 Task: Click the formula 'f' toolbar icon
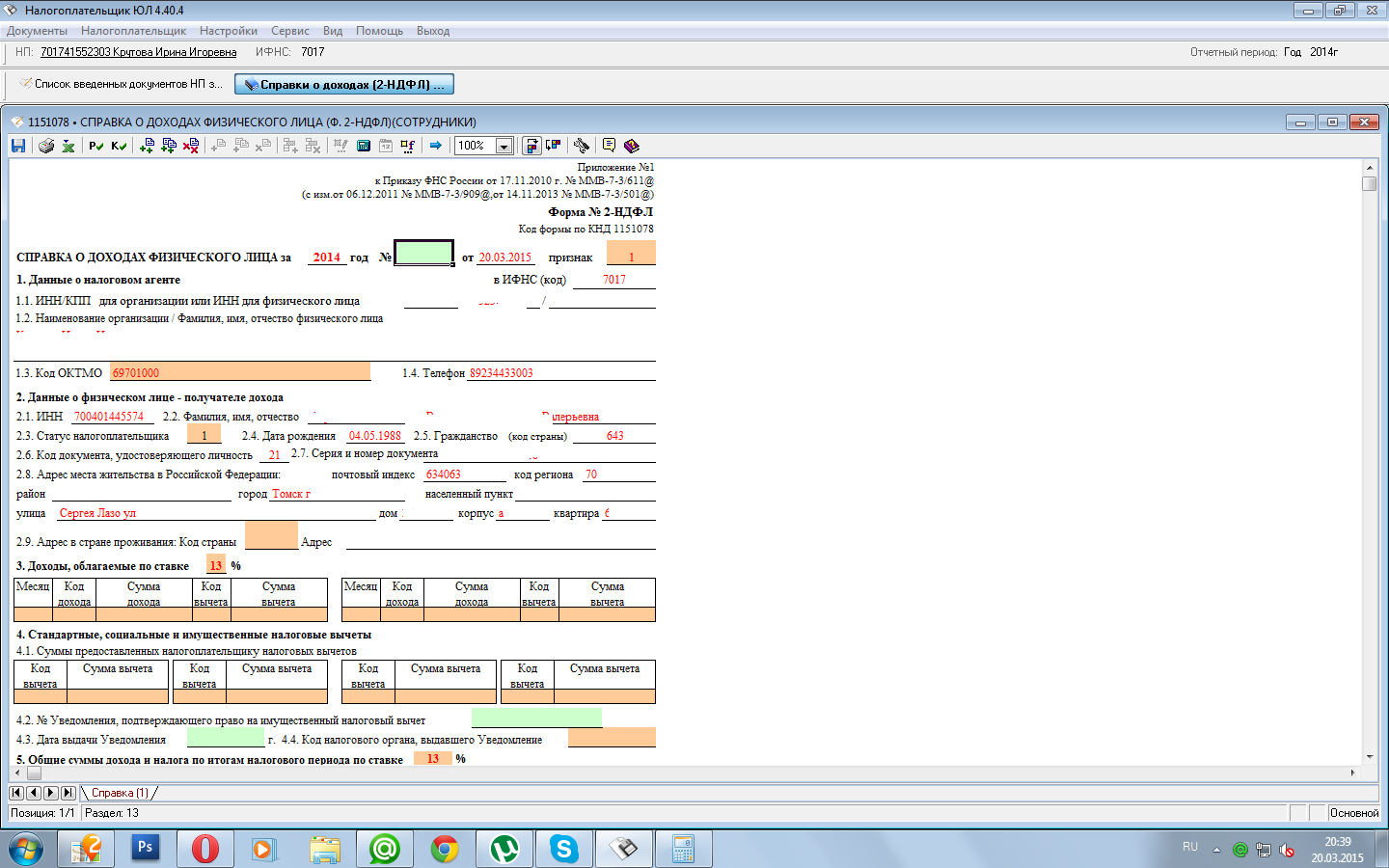[408, 146]
